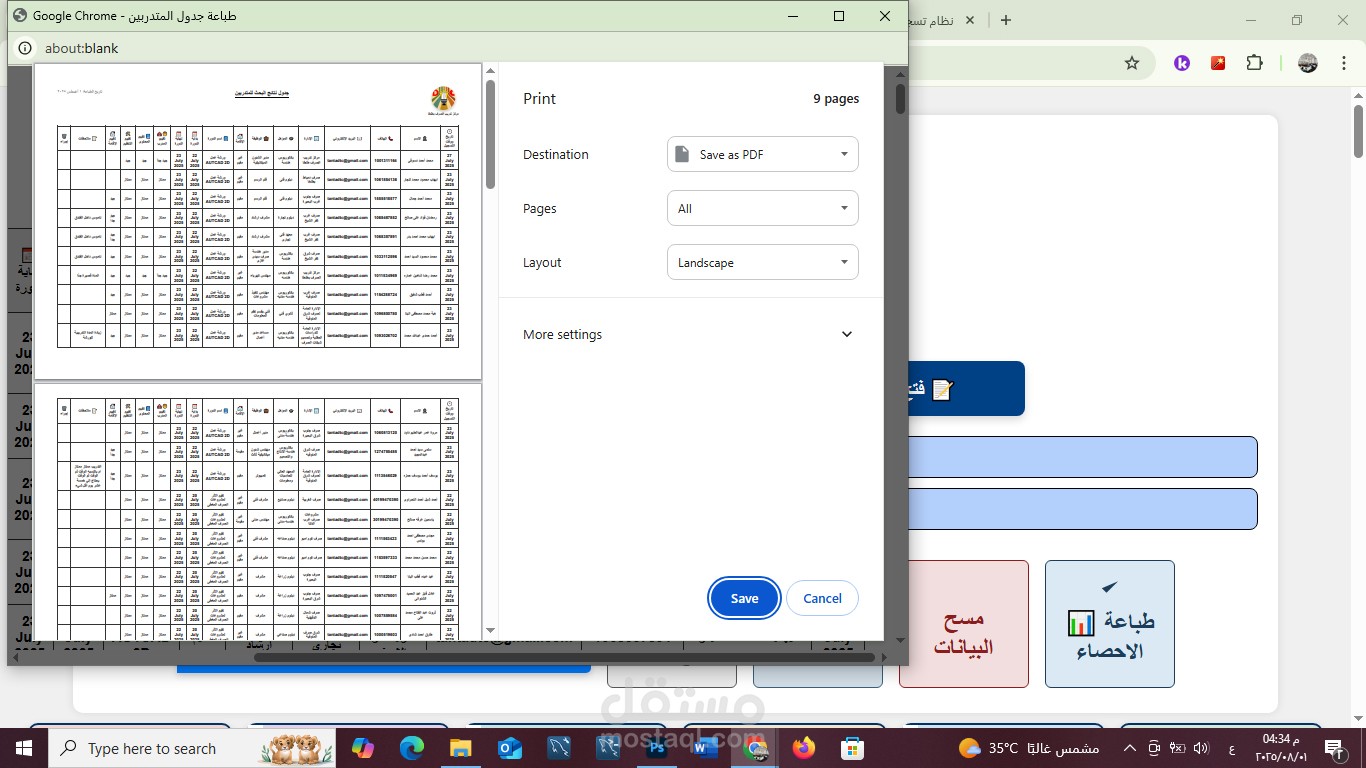
Task: Click طباعة الاحصاء statistics print button
Action: (1110, 624)
